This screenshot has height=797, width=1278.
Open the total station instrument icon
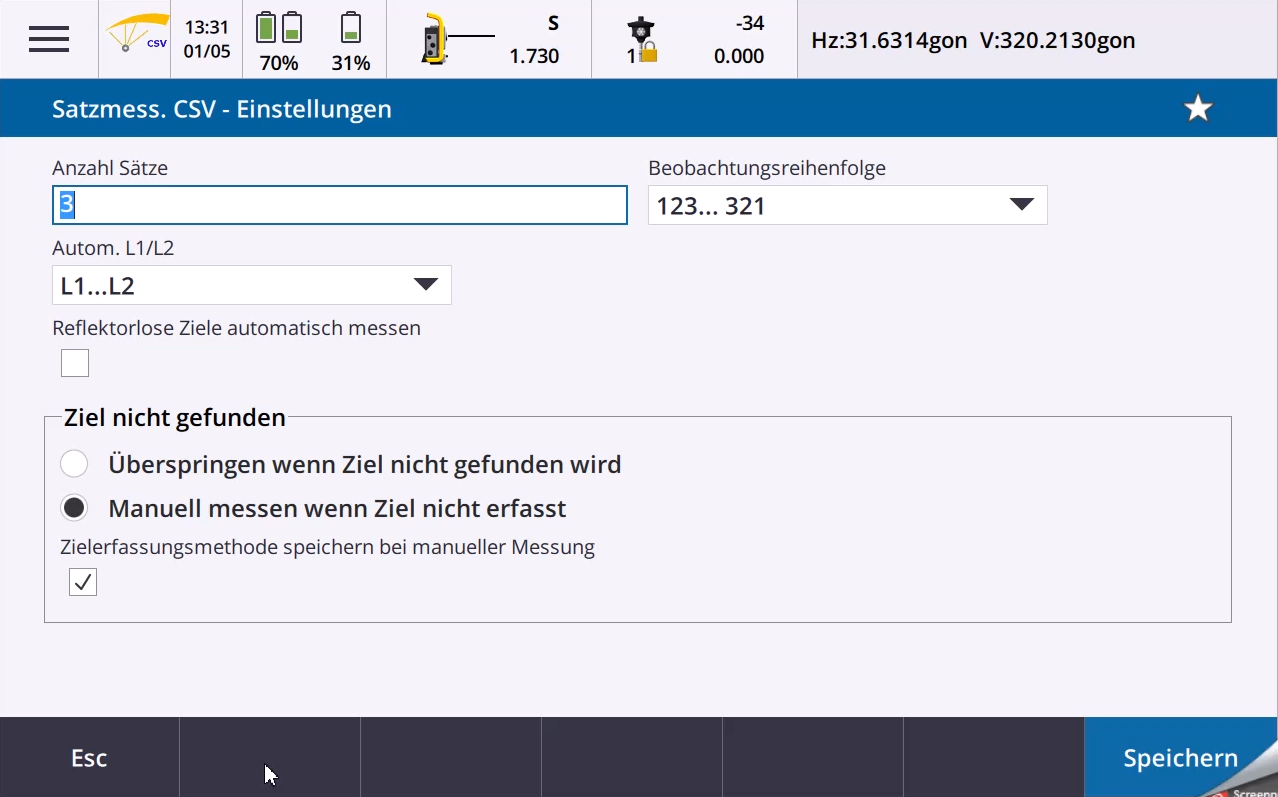[434, 40]
